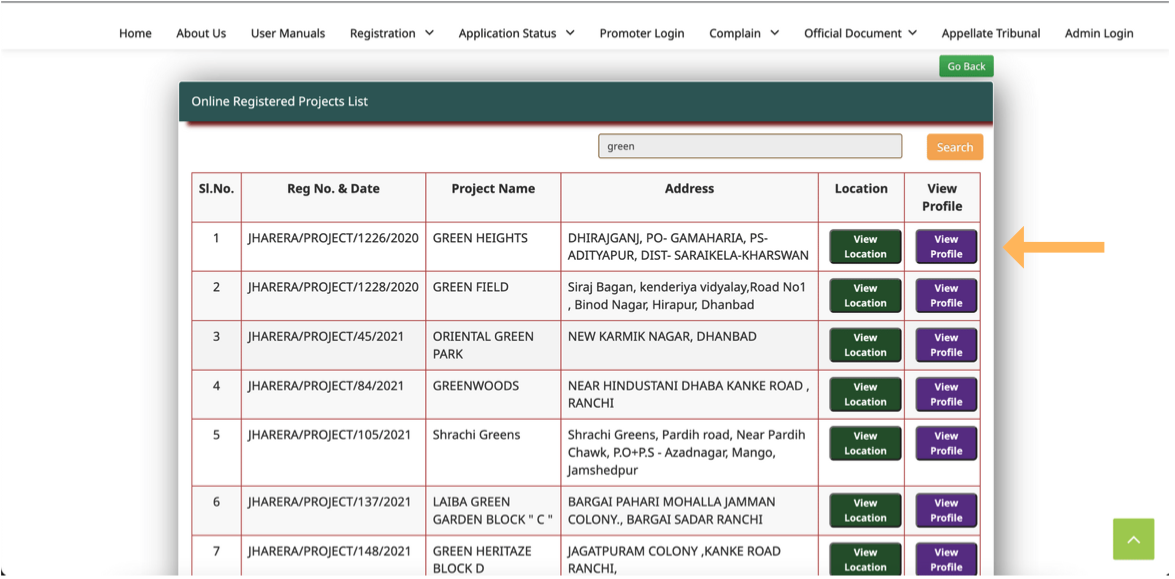Select reg number JHARERA/PROJECT/1226/2020
Viewport: 1175px width, 579px height.
[333, 238]
